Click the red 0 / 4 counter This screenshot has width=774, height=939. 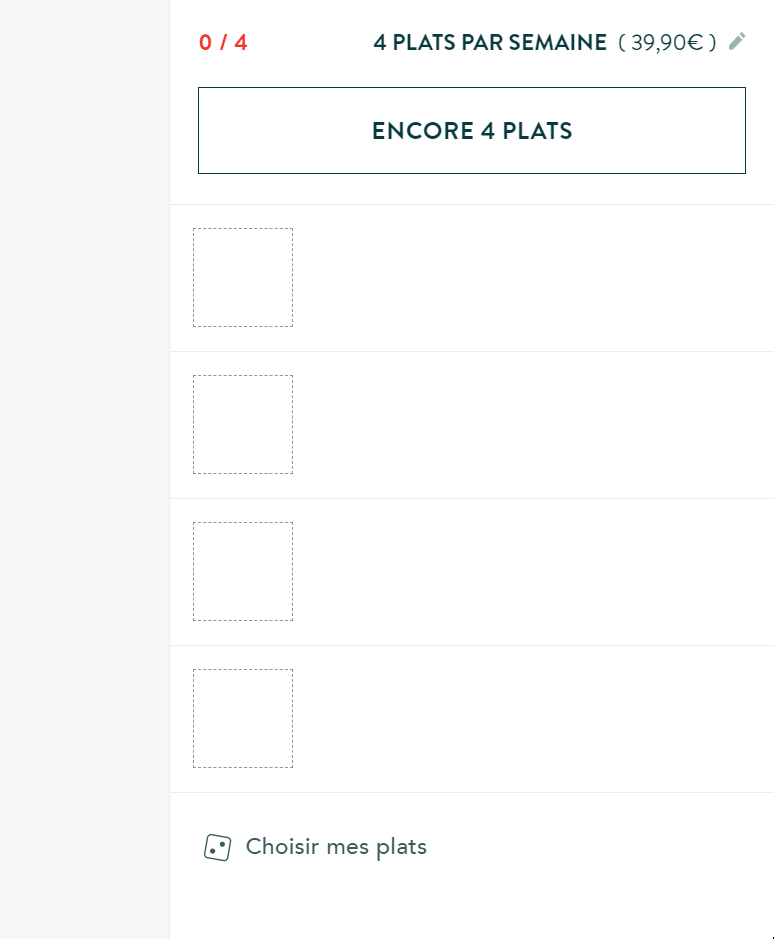pos(223,43)
